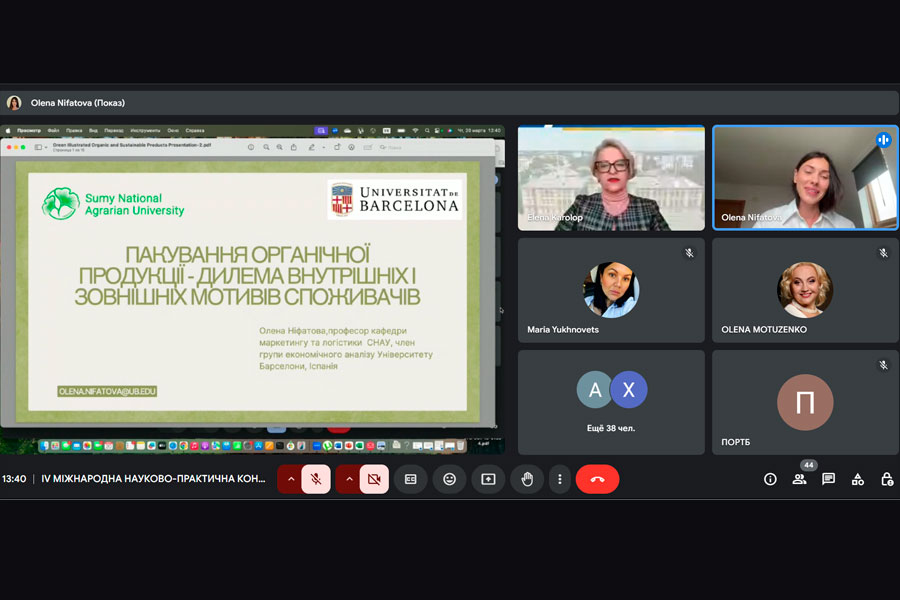Leave the call with red button
Screen dimensions: 900x600
tap(597, 479)
